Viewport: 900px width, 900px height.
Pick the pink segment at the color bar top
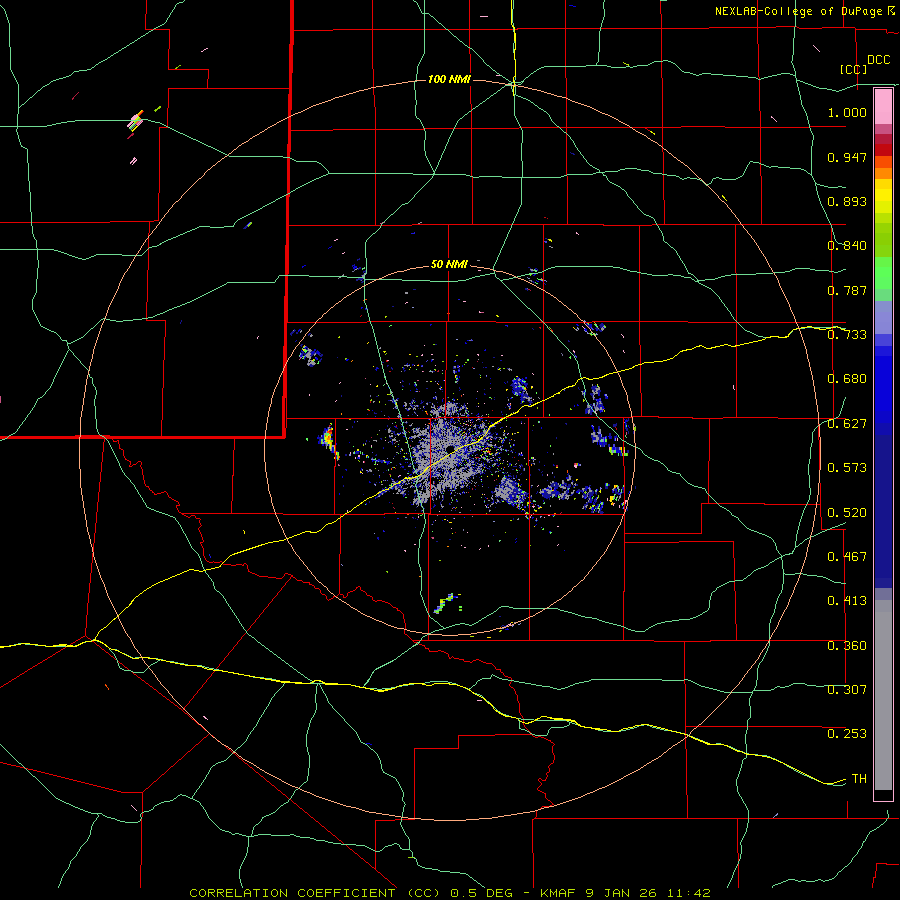(883, 107)
